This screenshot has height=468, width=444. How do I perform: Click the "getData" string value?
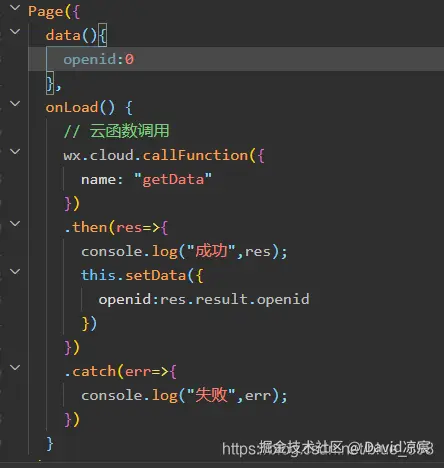(x=173, y=179)
